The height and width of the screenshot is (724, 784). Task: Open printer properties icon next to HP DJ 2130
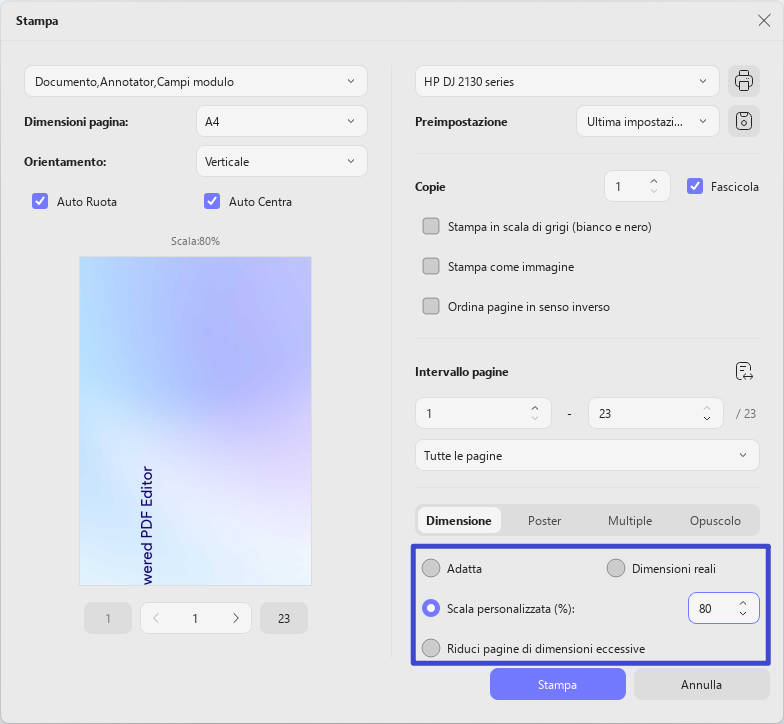[744, 81]
